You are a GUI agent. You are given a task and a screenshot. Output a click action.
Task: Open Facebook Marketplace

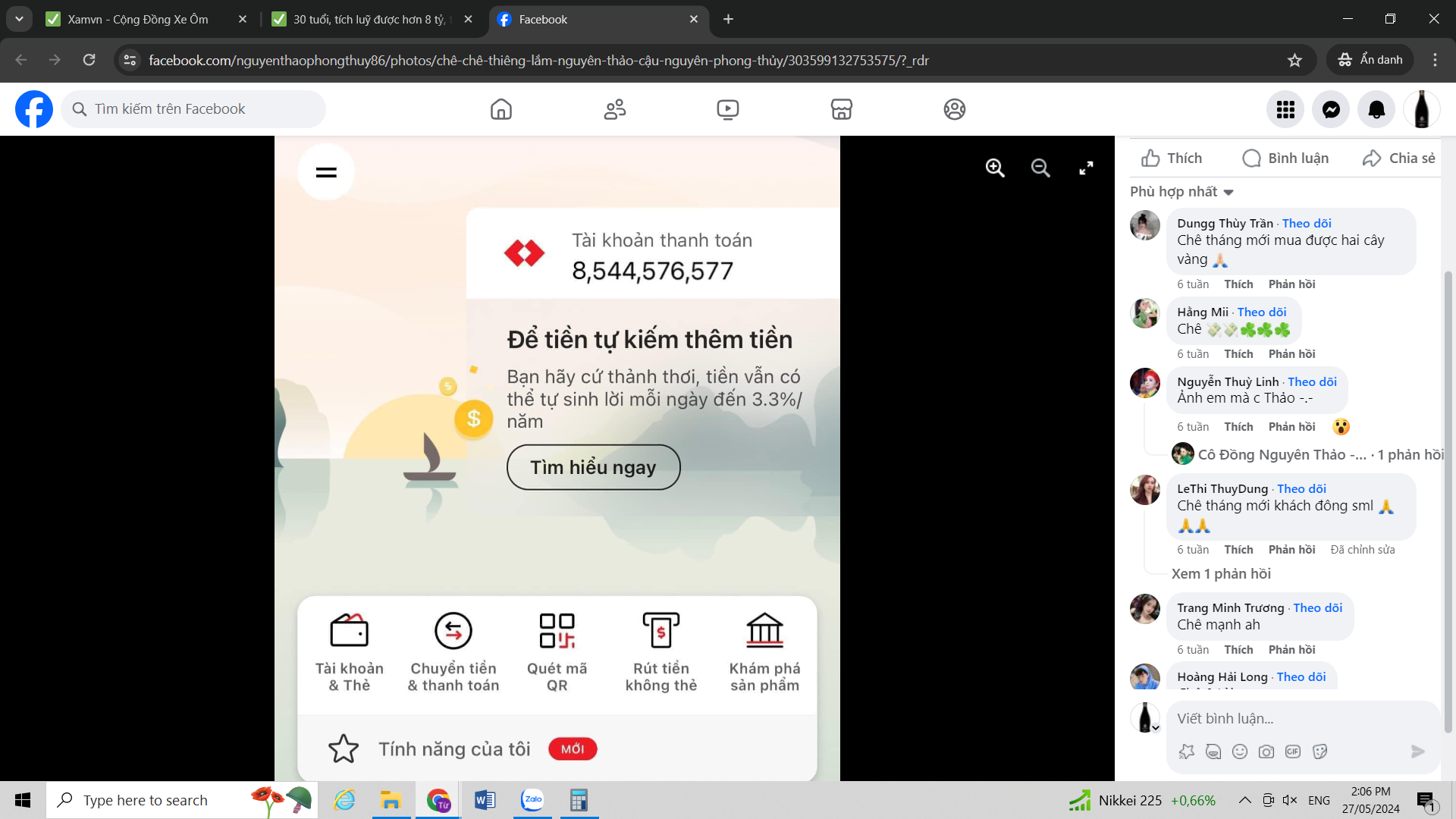841,109
